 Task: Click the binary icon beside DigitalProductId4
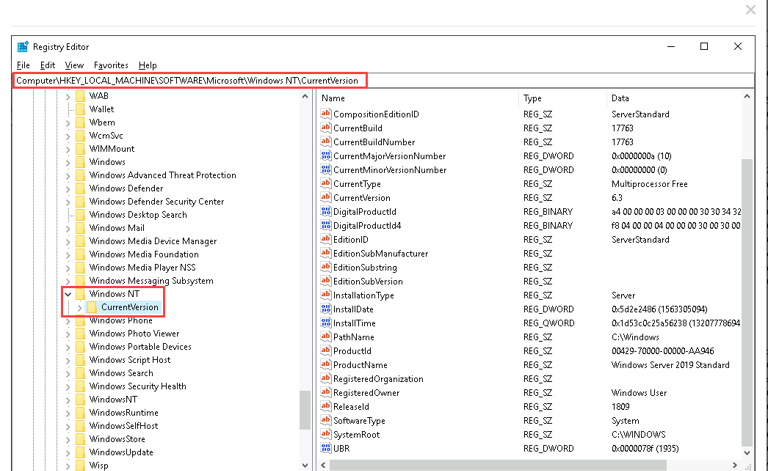pyautogui.click(x=326, y=225)
